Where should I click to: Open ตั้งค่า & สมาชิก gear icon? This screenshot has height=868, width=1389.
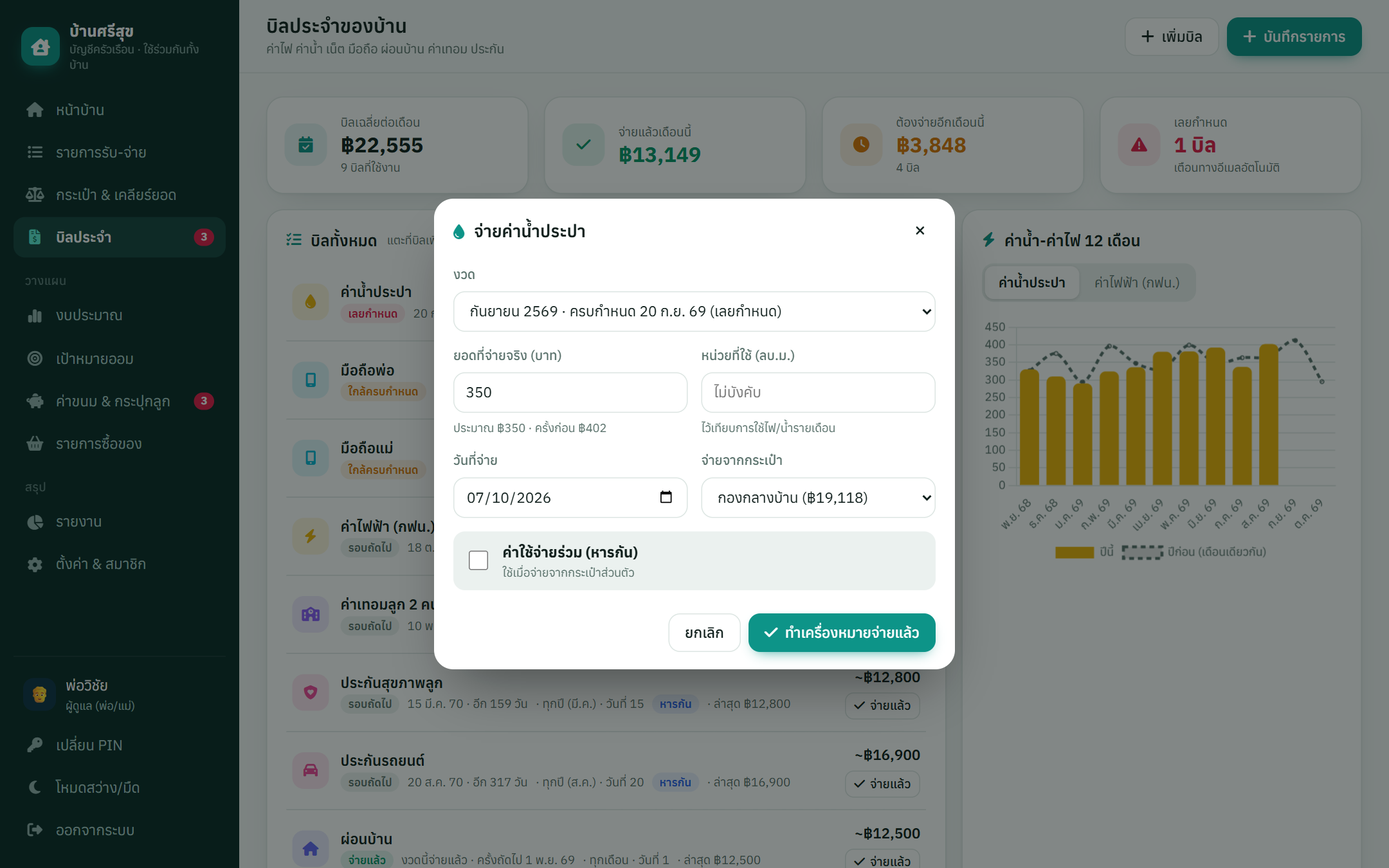click(35, 565)
